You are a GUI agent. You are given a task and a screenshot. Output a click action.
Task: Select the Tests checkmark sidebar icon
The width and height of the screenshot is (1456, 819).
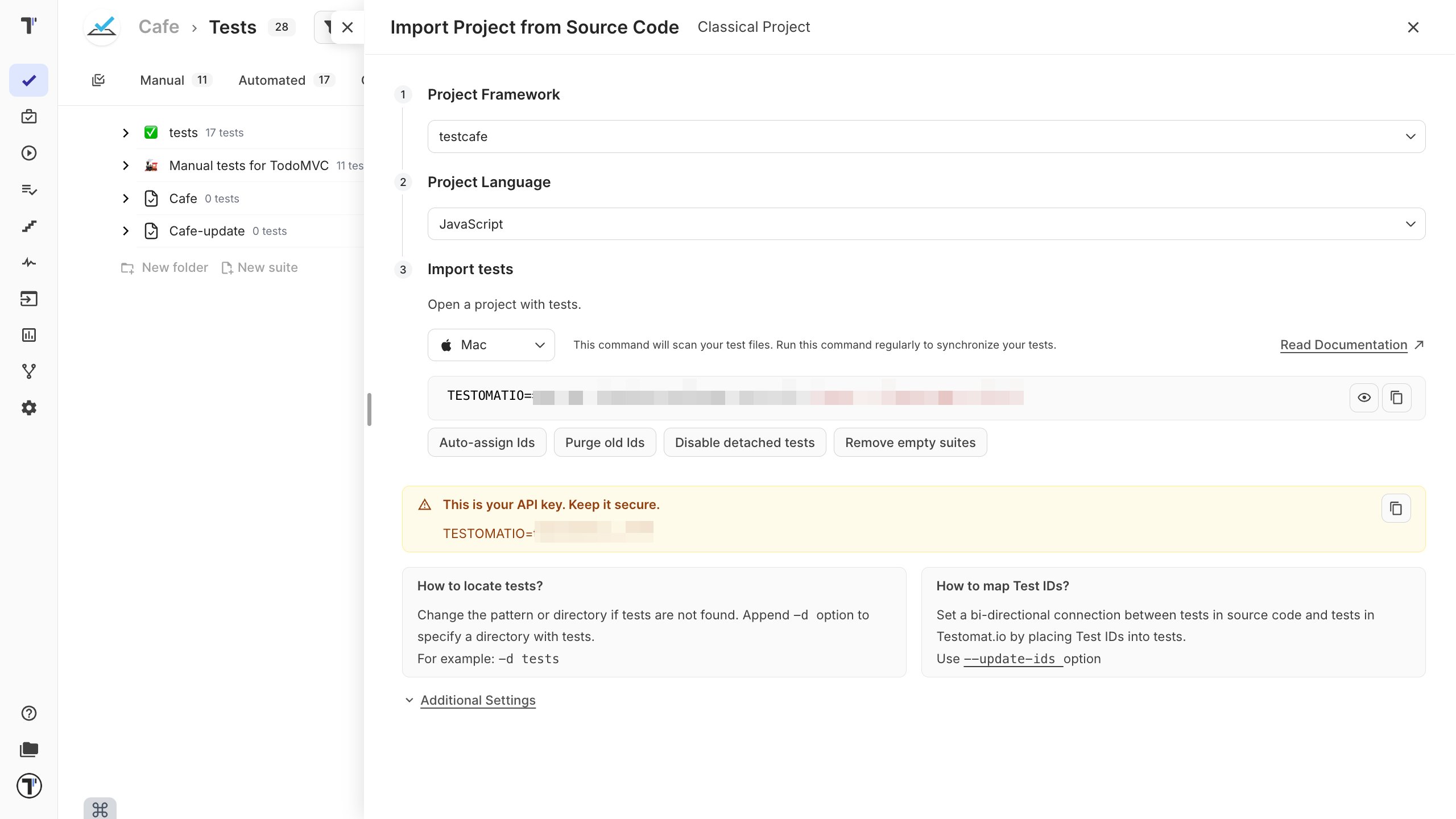pos(28,80)
